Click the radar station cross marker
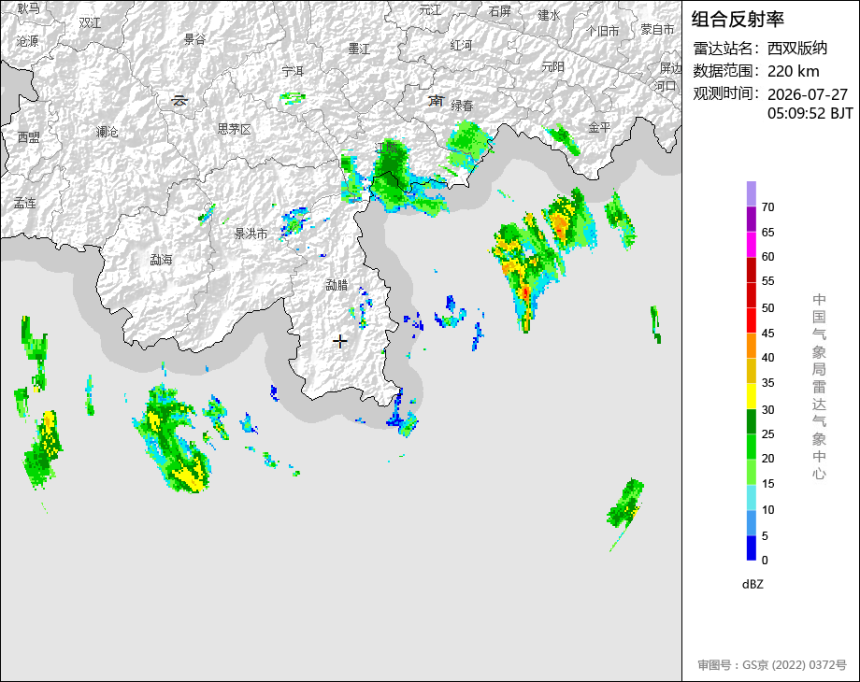 click(x=340, y=341)
